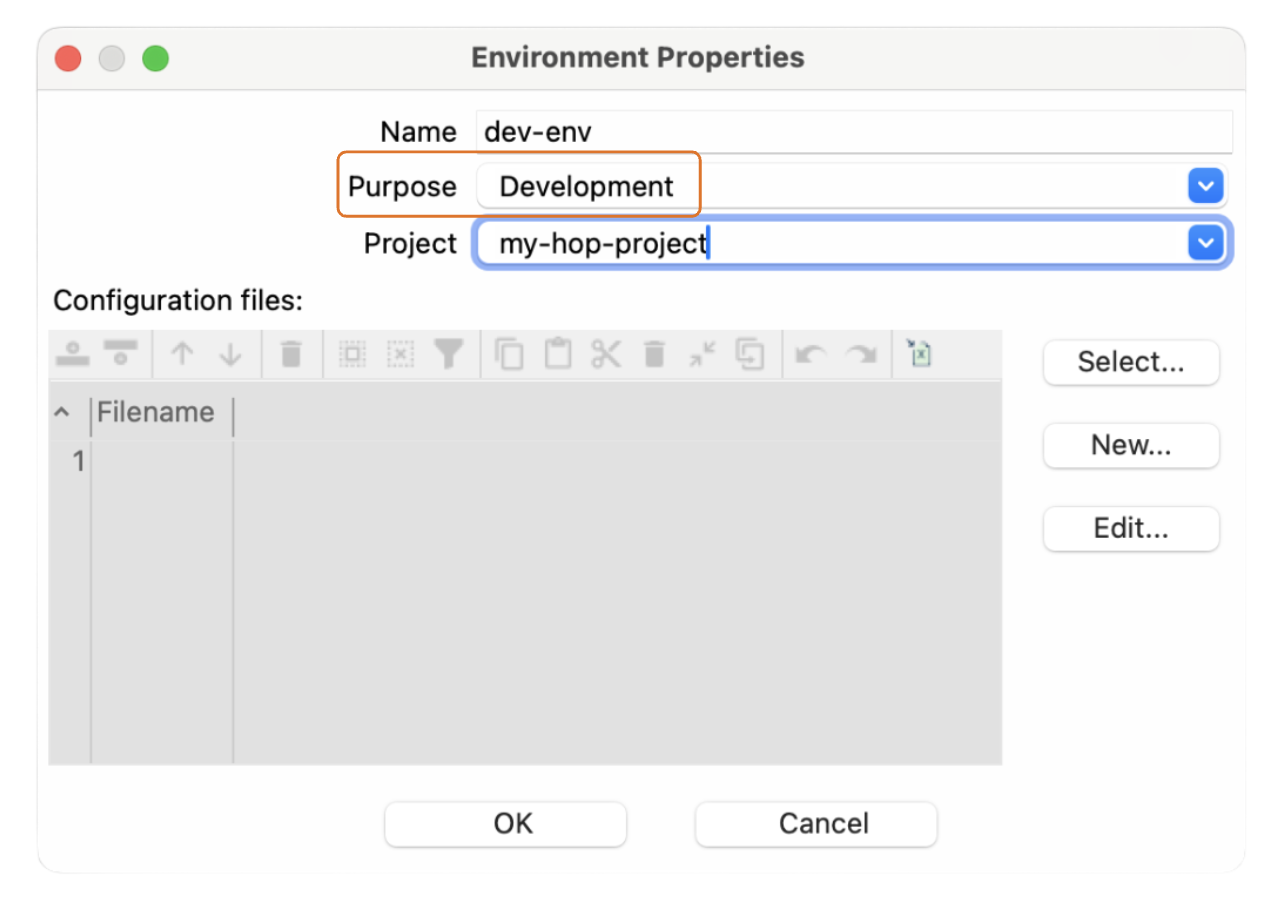
Task: Click the Cancel button
Action: 816,824
